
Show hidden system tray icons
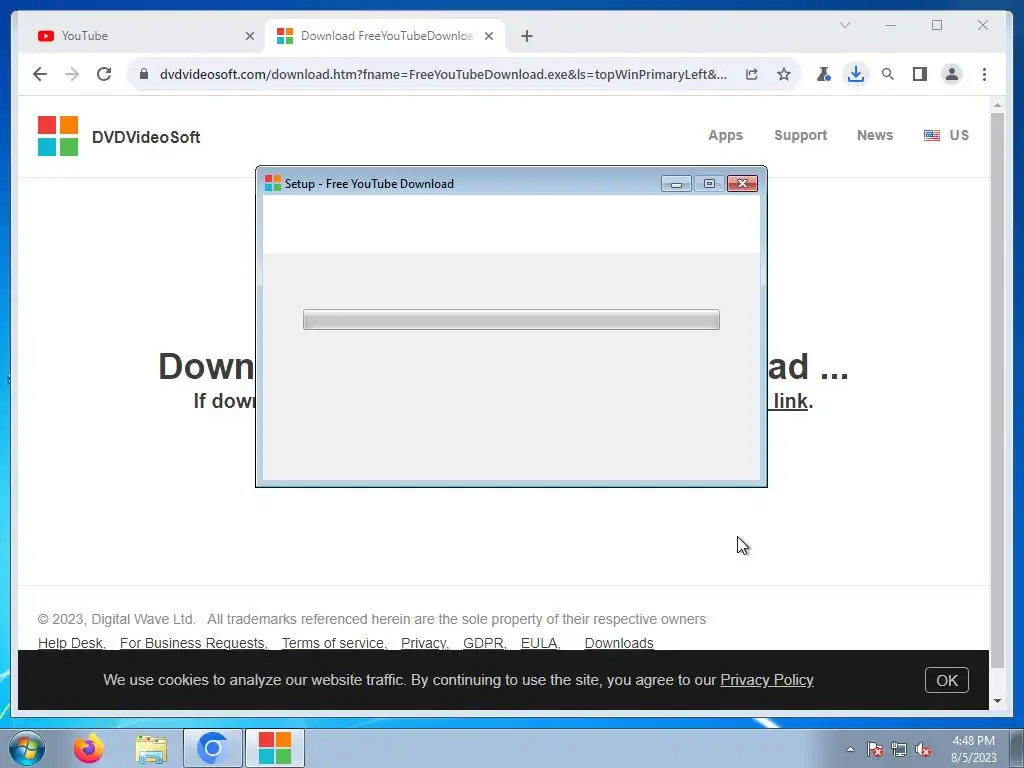pyautogui.click(x=850, y=749)
